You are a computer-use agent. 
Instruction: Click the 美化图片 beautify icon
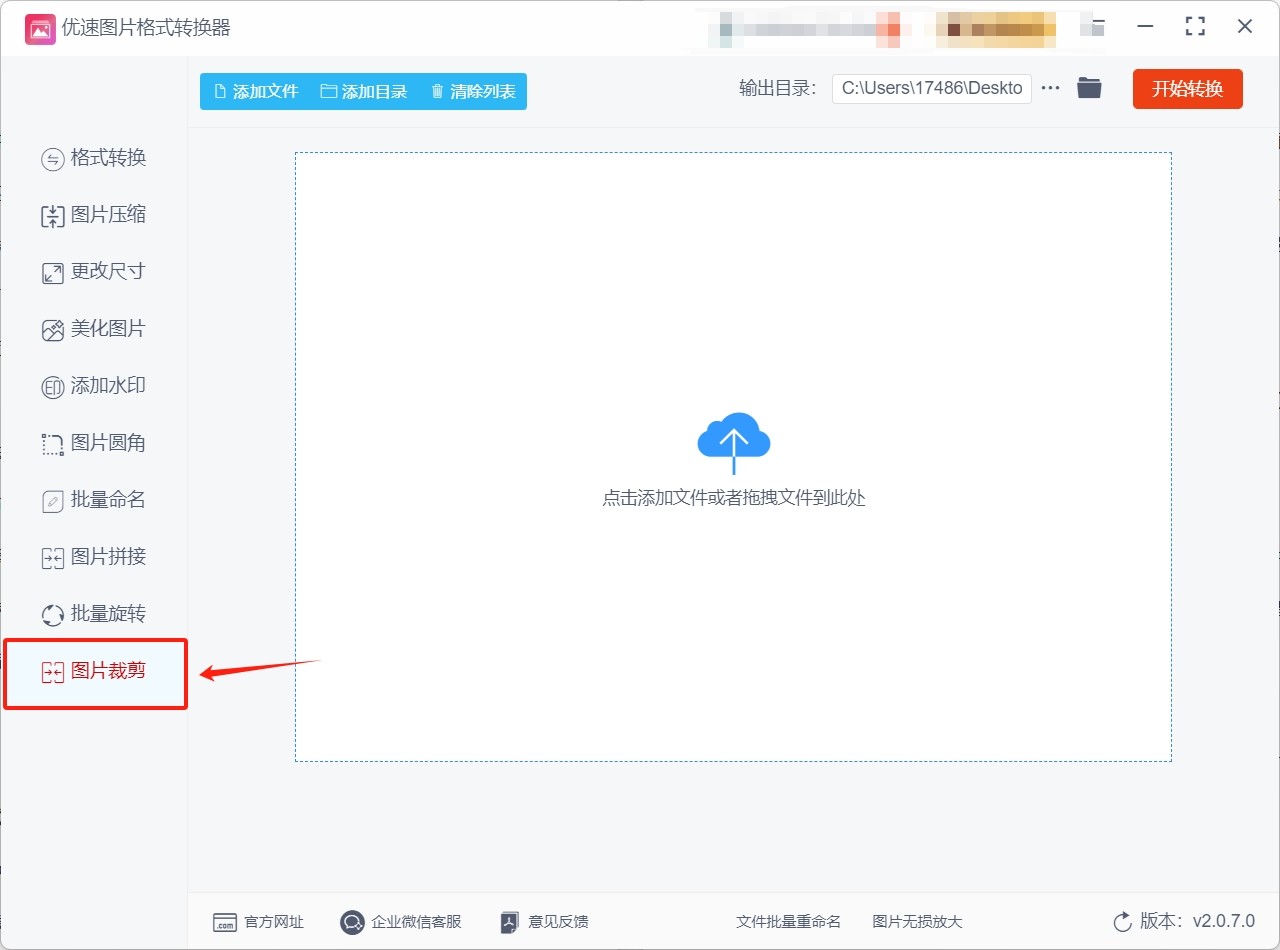[52, 330]
